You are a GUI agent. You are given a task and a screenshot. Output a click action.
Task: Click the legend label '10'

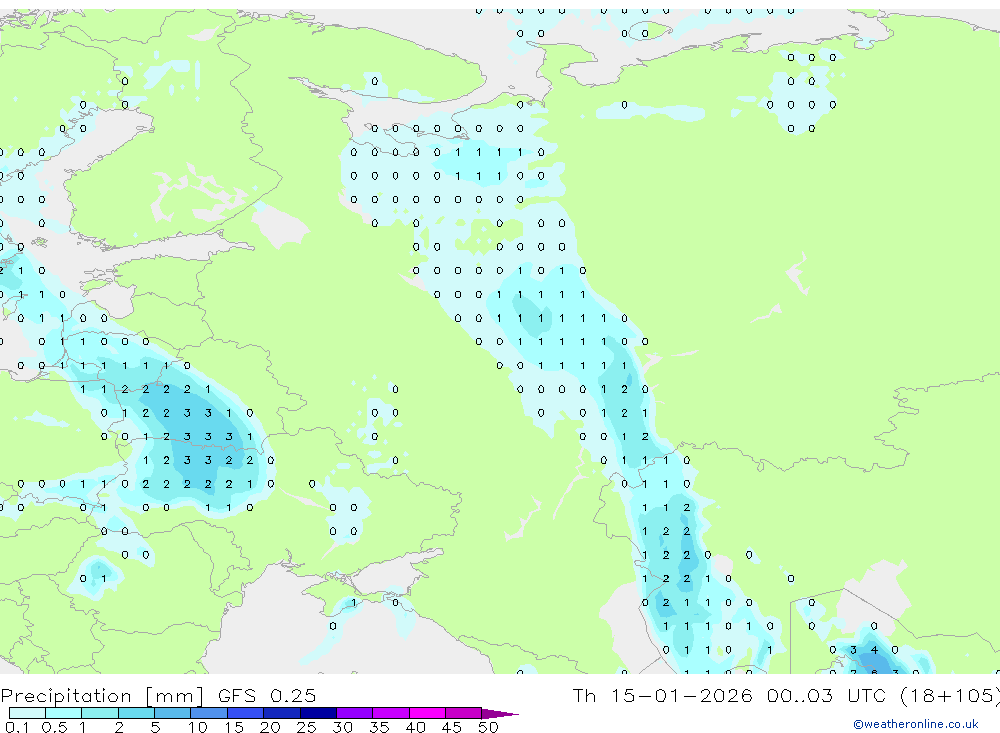[198, 727]
